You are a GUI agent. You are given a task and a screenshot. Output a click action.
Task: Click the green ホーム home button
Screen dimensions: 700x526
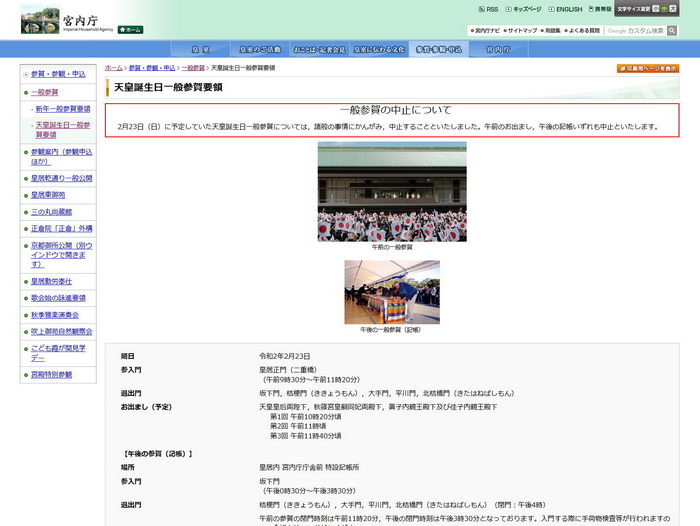tap(130, 30)
